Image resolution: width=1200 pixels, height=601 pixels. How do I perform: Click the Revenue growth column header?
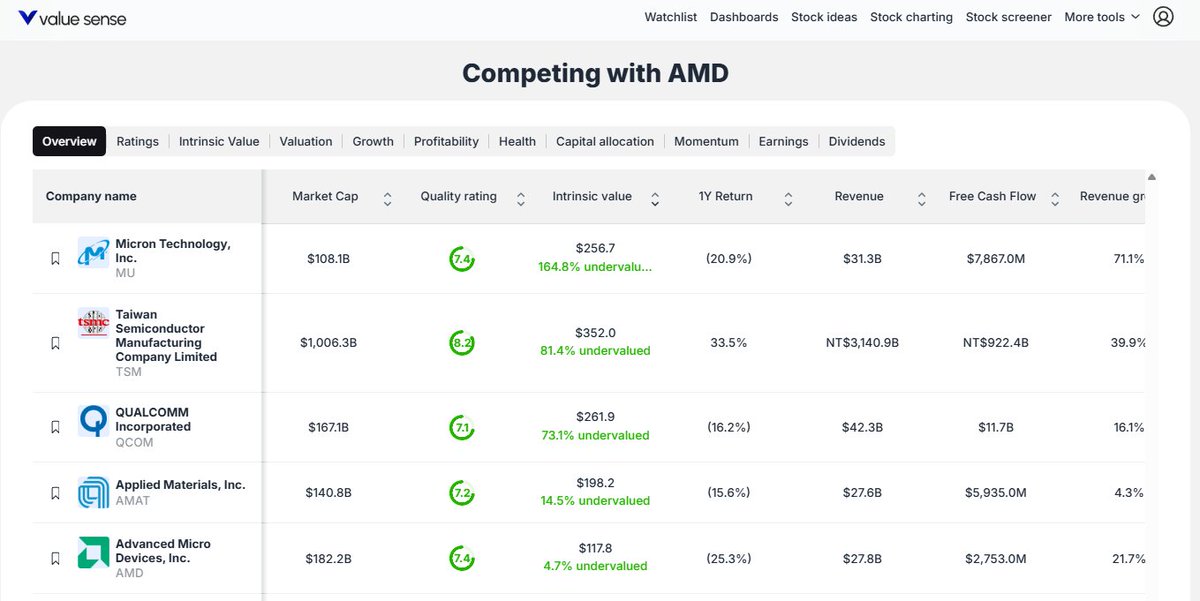(1112, 197)
